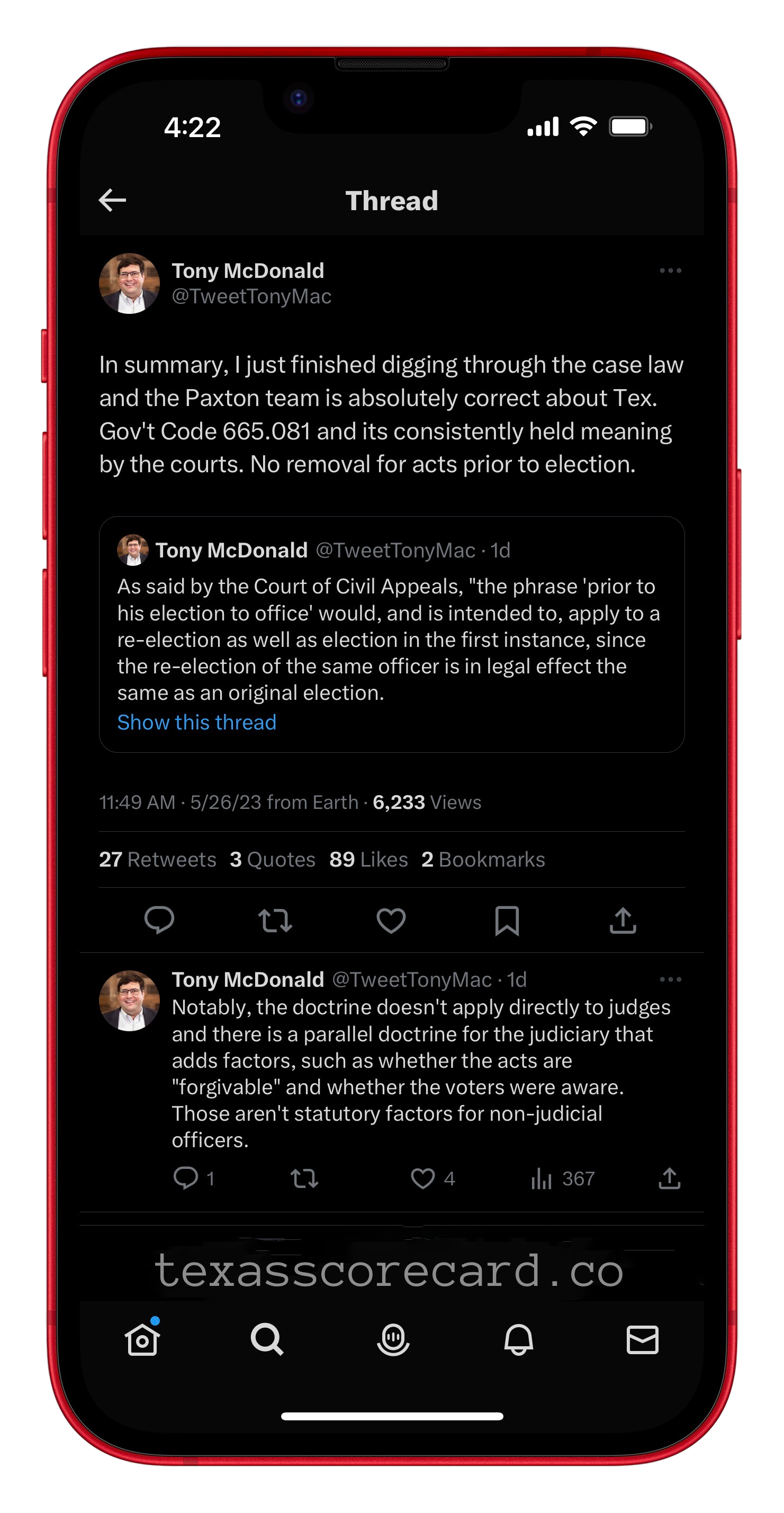The height and width of the screenshot is (1513, 784).
Task: Open the Messages envelope tab
Action: click(643, 1340)
